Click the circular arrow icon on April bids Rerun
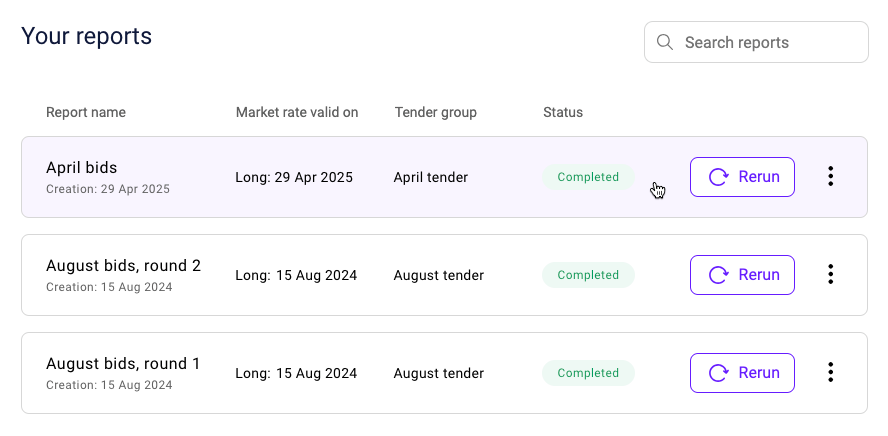The height and width of the screenshot is (436, 888). 719,177
